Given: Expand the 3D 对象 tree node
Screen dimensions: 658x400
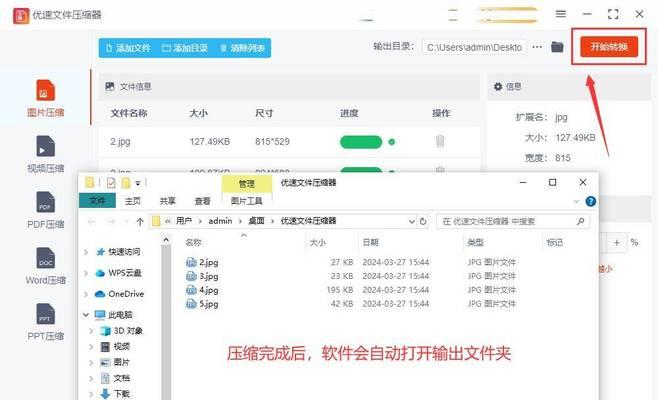Looking at the screenshot, I should (91, 331).
